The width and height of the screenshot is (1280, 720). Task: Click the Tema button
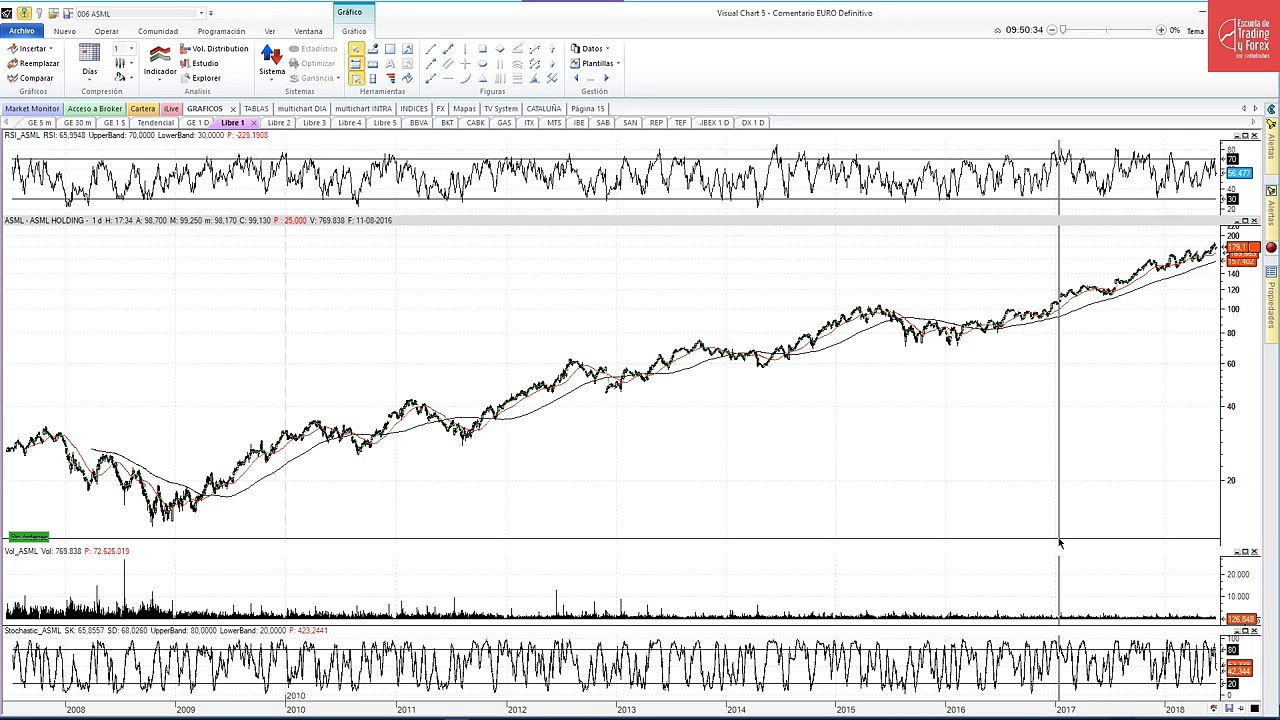pos(1195,31)
